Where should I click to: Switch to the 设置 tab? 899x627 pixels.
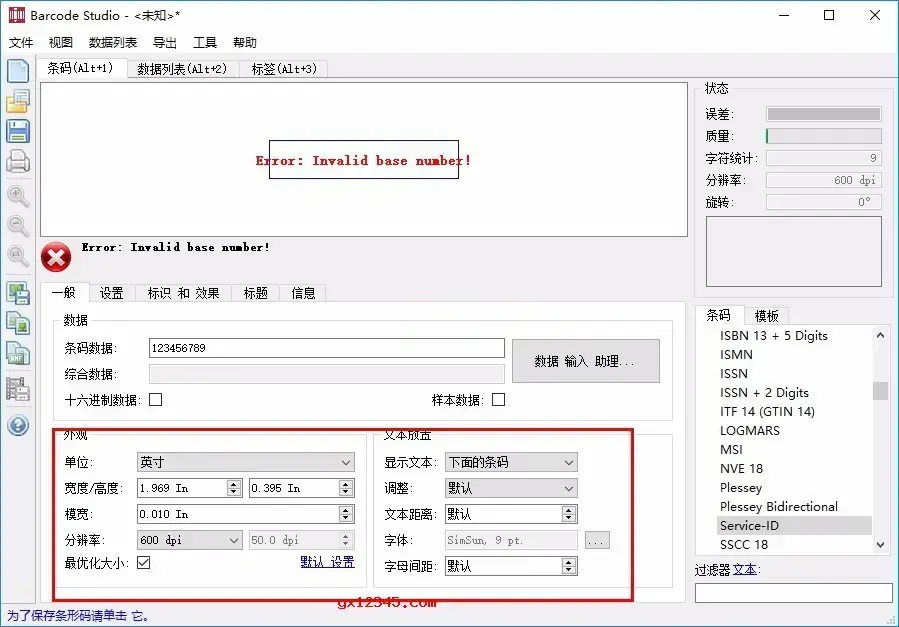[x=112, y=293]
